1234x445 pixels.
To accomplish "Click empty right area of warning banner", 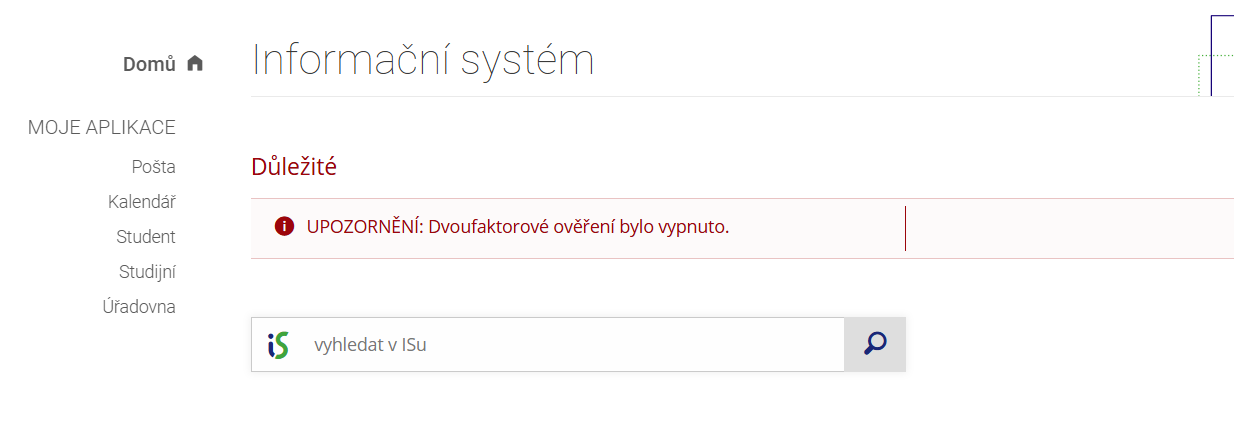I will coord(1070,228).
